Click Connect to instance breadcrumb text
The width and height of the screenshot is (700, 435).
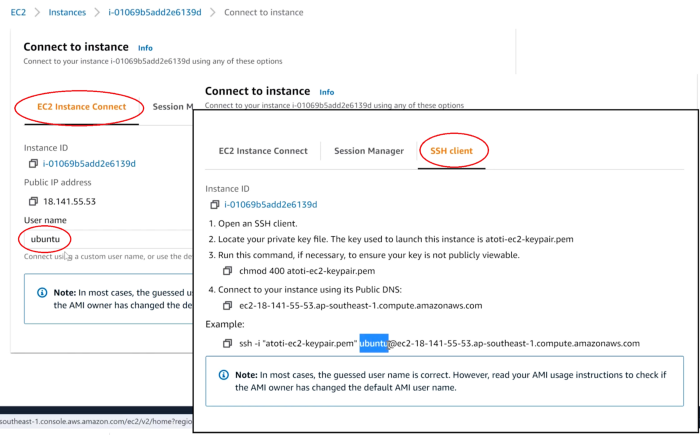coord(263,13)
